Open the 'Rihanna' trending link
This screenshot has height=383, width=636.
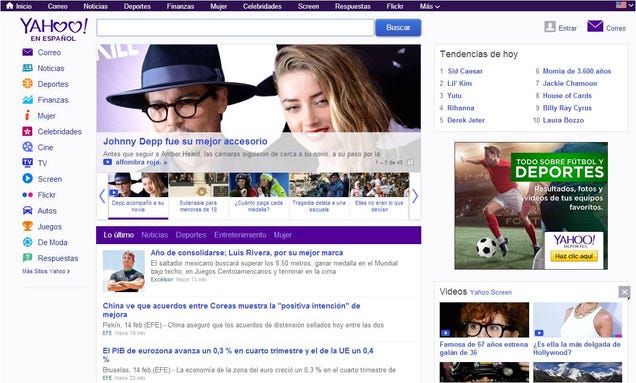coord(460,108)
